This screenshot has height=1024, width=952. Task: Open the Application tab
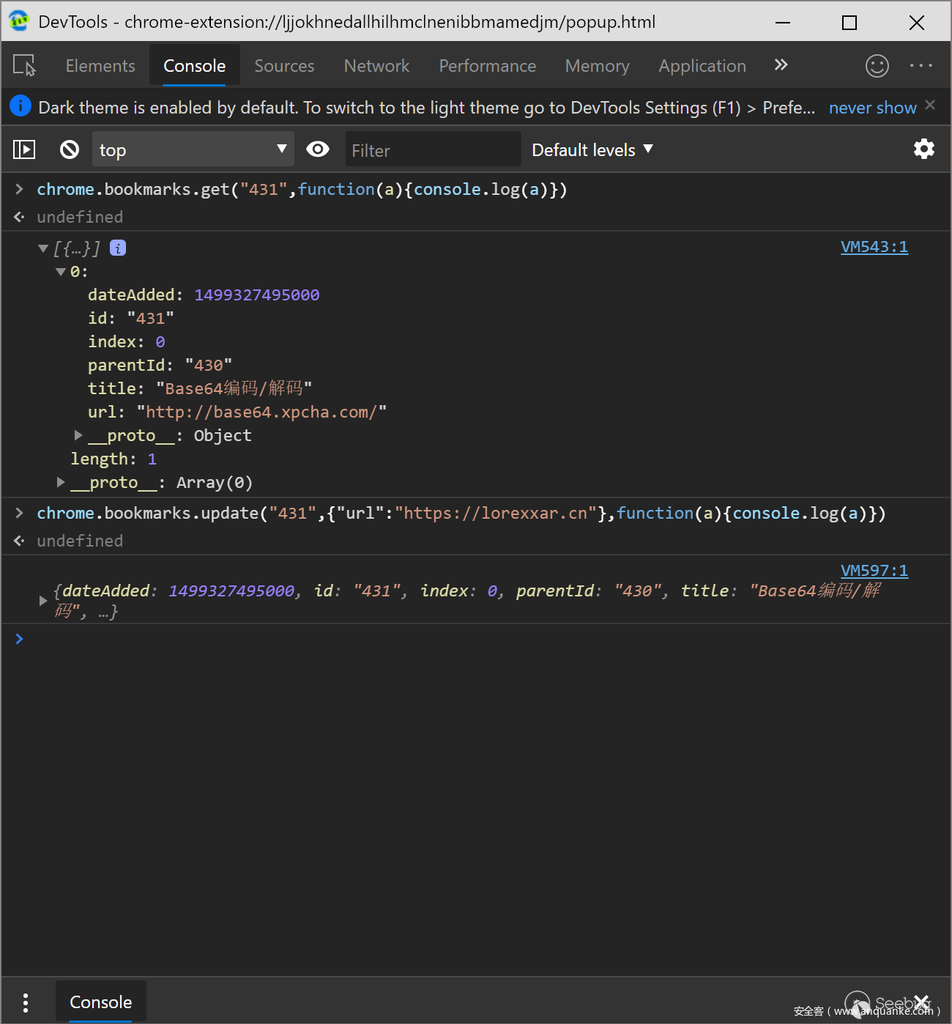pos(702,66)
